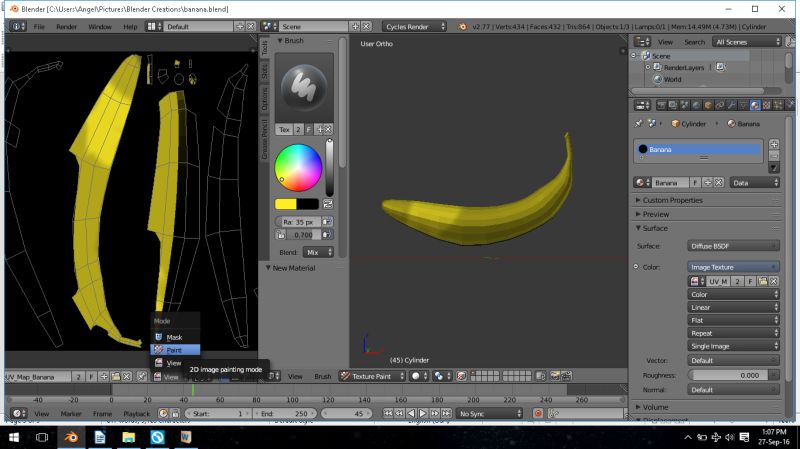Viewport: 800px width, 449px height.
Task: Click the timeline Play button
Action: click(x=423, y=413)
